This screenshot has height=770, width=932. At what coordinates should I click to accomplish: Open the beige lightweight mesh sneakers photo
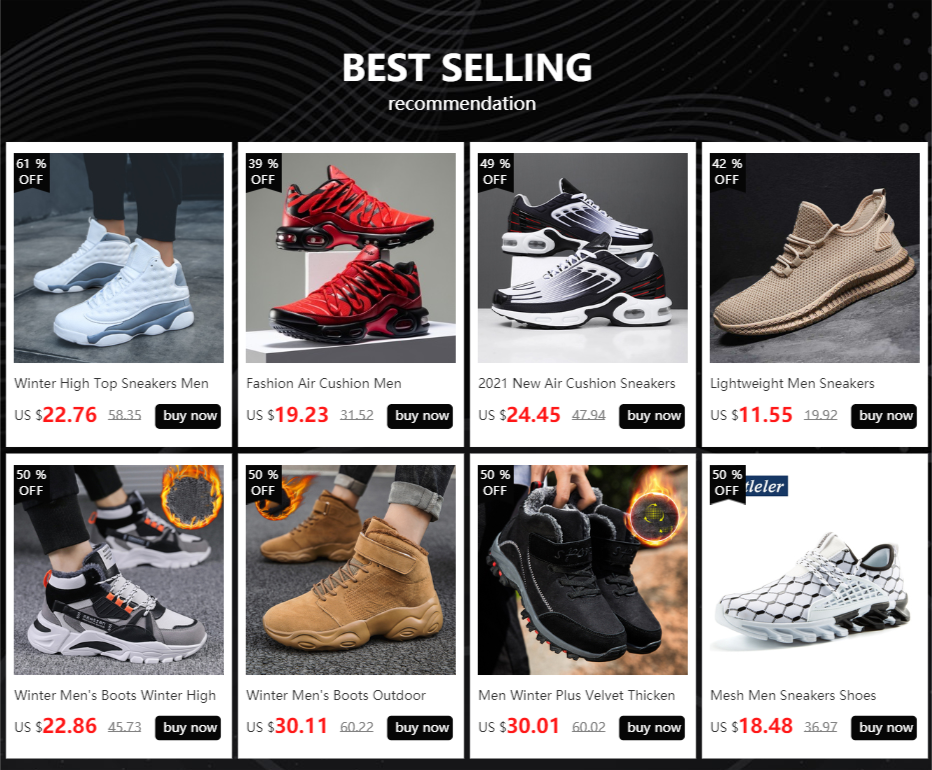pos(815,257)
